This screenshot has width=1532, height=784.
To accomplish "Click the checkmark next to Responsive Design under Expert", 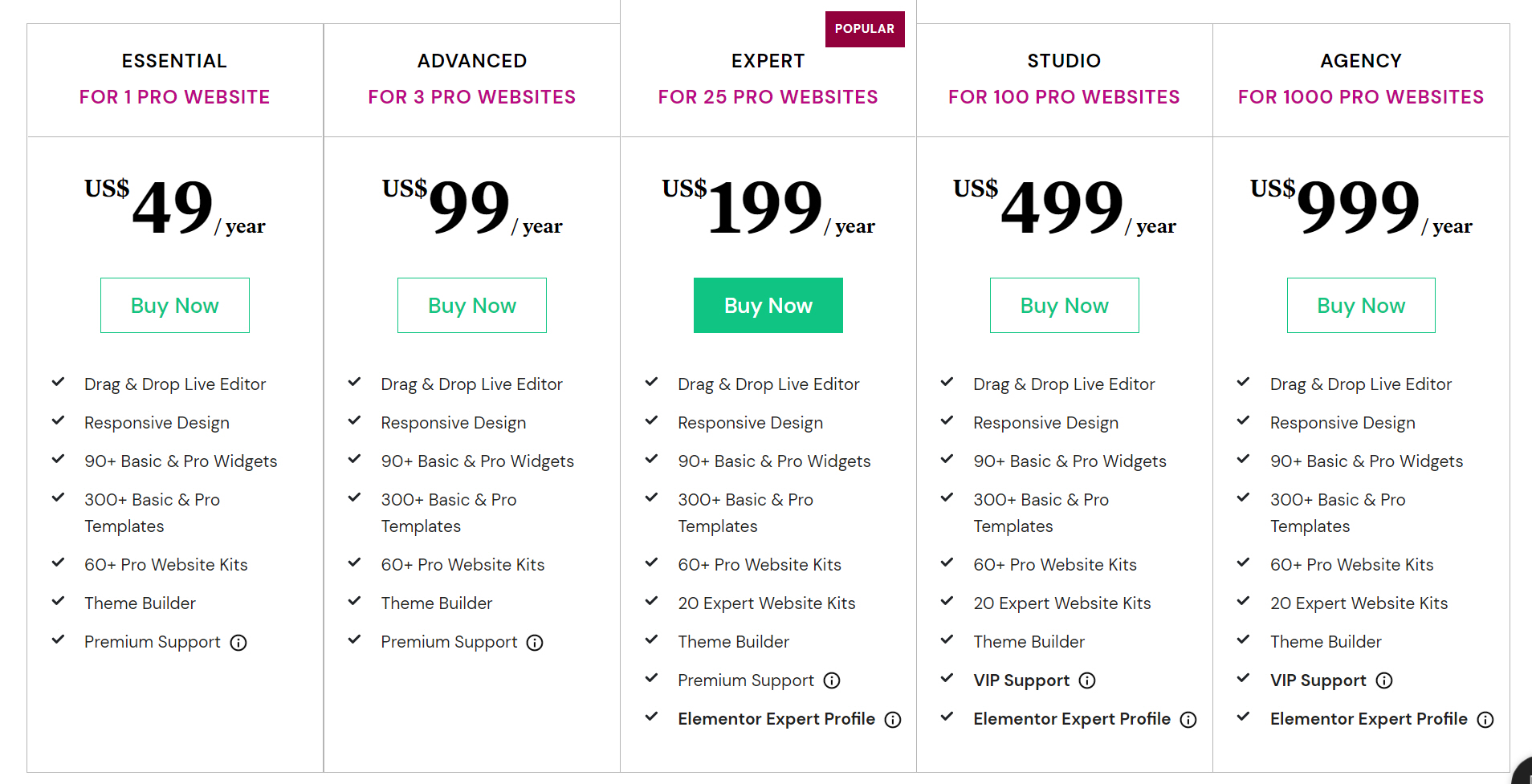I will pyautogui.click(x=651, y=420).
